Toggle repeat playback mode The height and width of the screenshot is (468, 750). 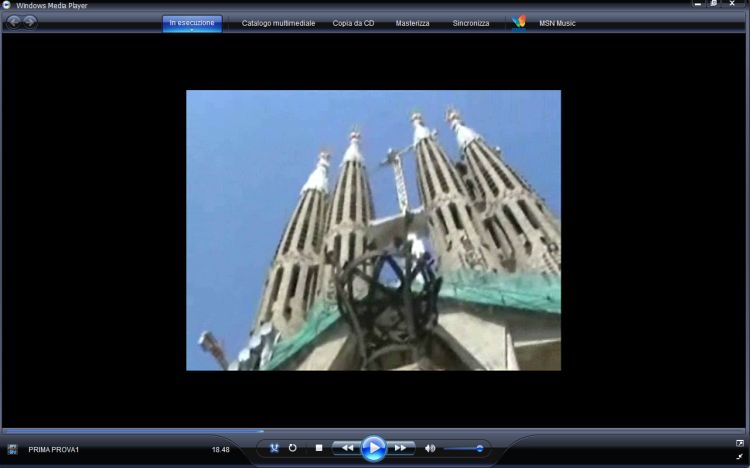pyautogui.click(x=293, y=448)
